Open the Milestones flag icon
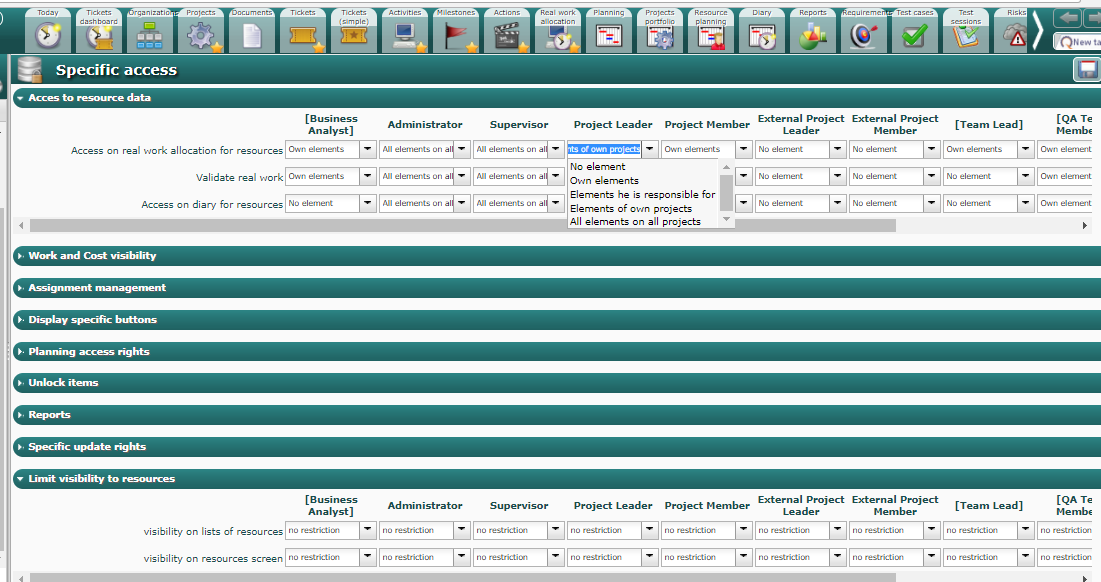Viewport: 1101px width, 582px height. coord(456,35)
